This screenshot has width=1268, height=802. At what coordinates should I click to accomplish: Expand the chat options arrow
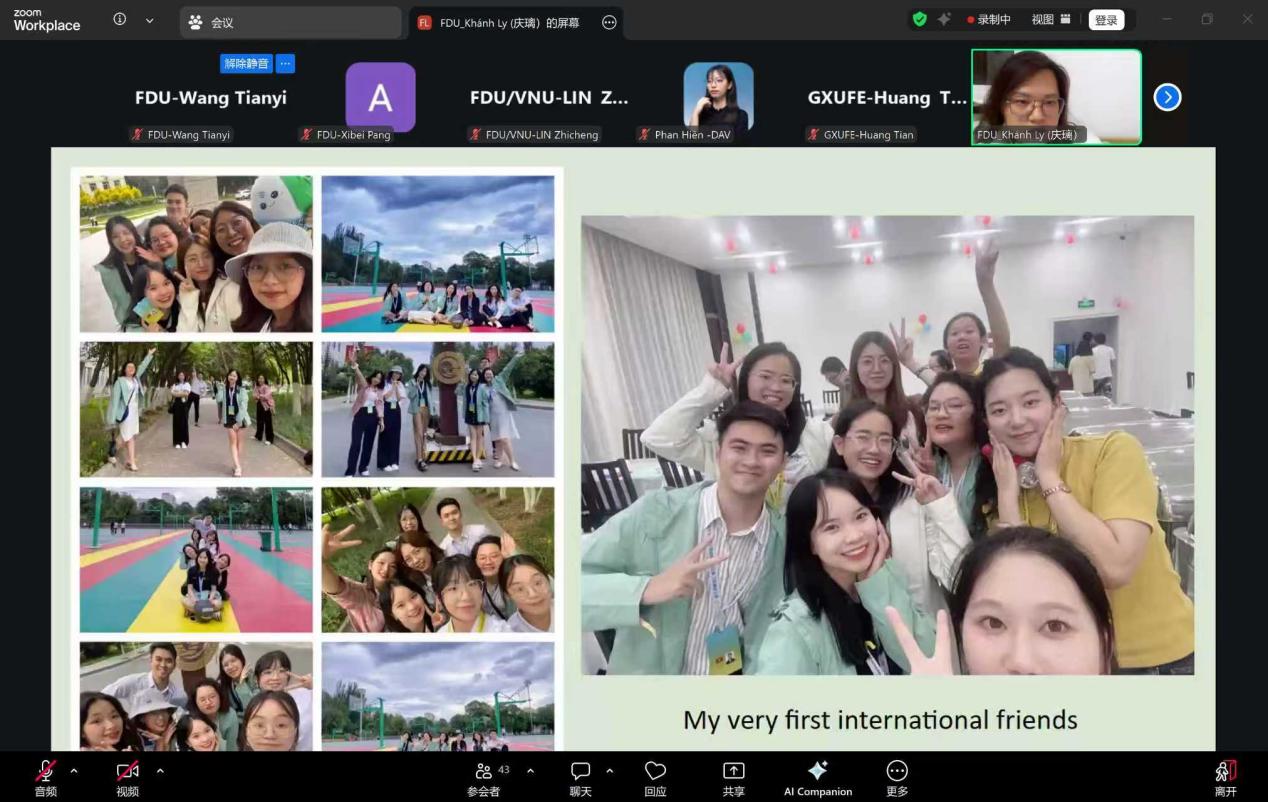(610, 770)
